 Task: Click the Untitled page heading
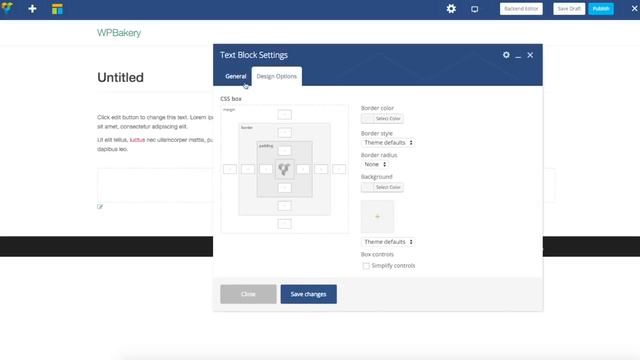[x=120, y=77]
